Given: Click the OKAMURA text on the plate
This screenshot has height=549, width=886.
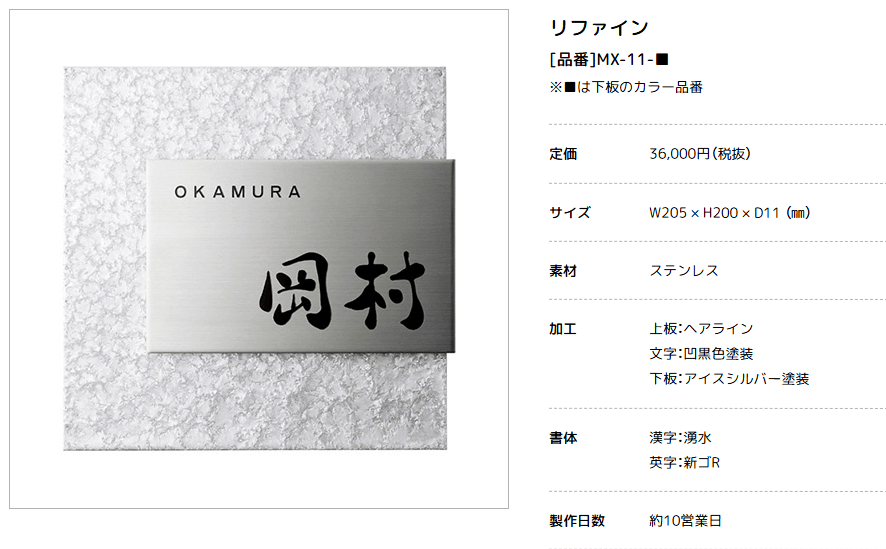Looking at the screenshot, I should tap(237, 192).
